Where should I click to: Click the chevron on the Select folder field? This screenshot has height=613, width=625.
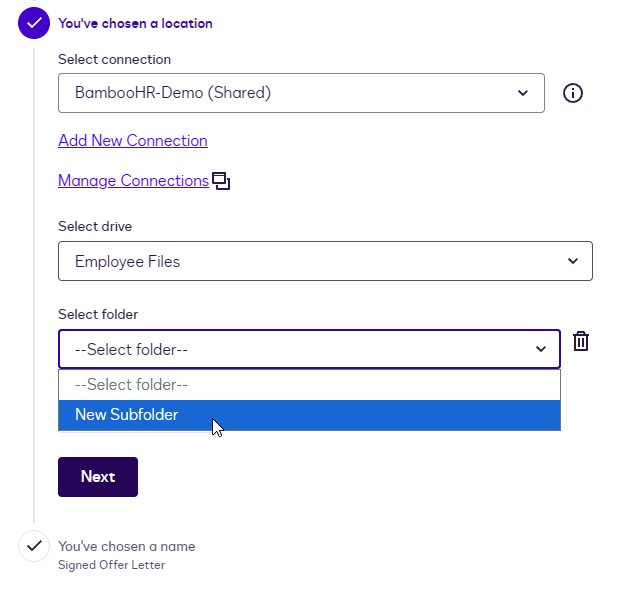pyautogui.click(x=541, y=349)
